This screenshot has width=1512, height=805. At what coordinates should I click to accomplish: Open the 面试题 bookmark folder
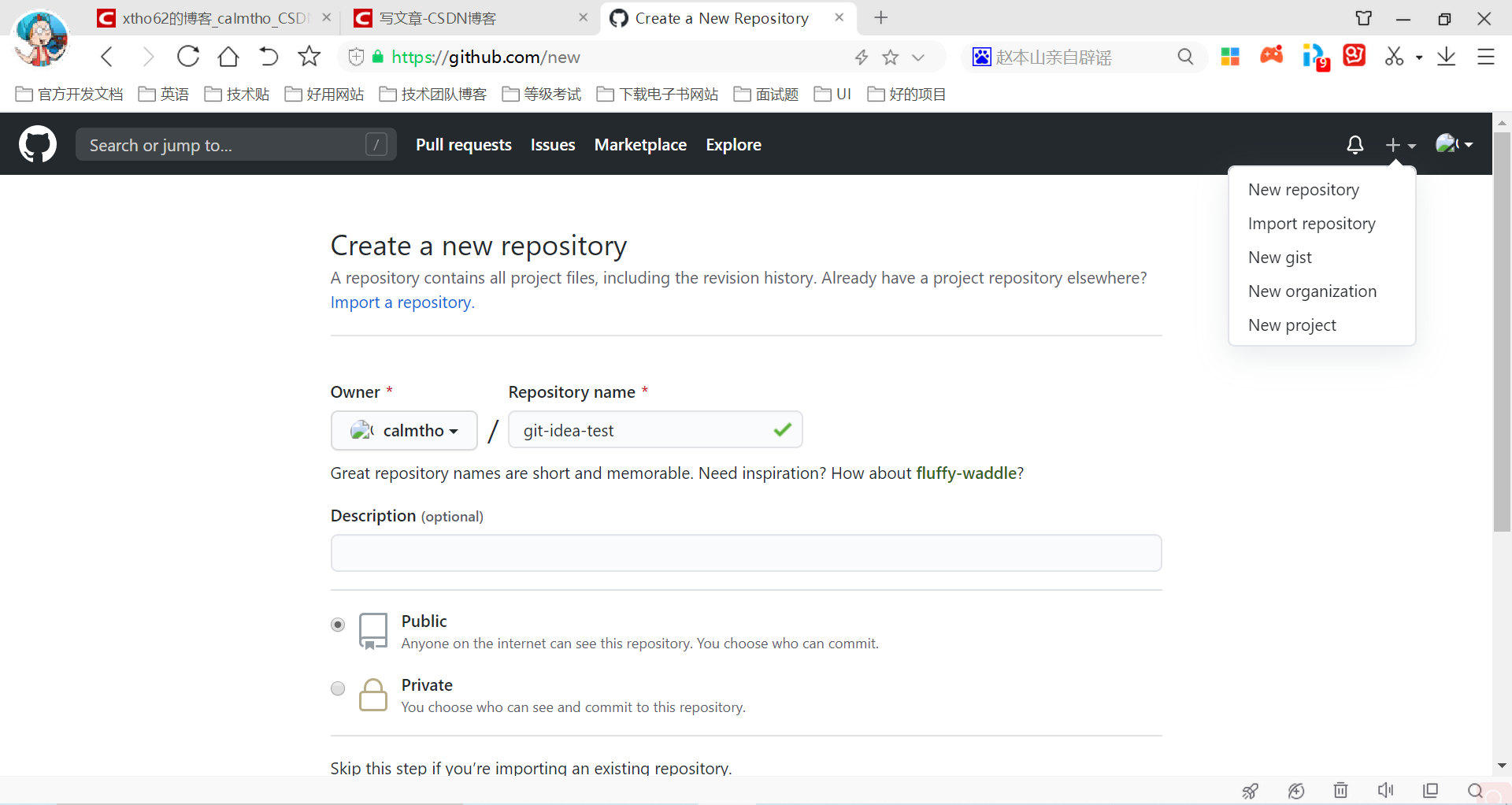click(766, 95)
